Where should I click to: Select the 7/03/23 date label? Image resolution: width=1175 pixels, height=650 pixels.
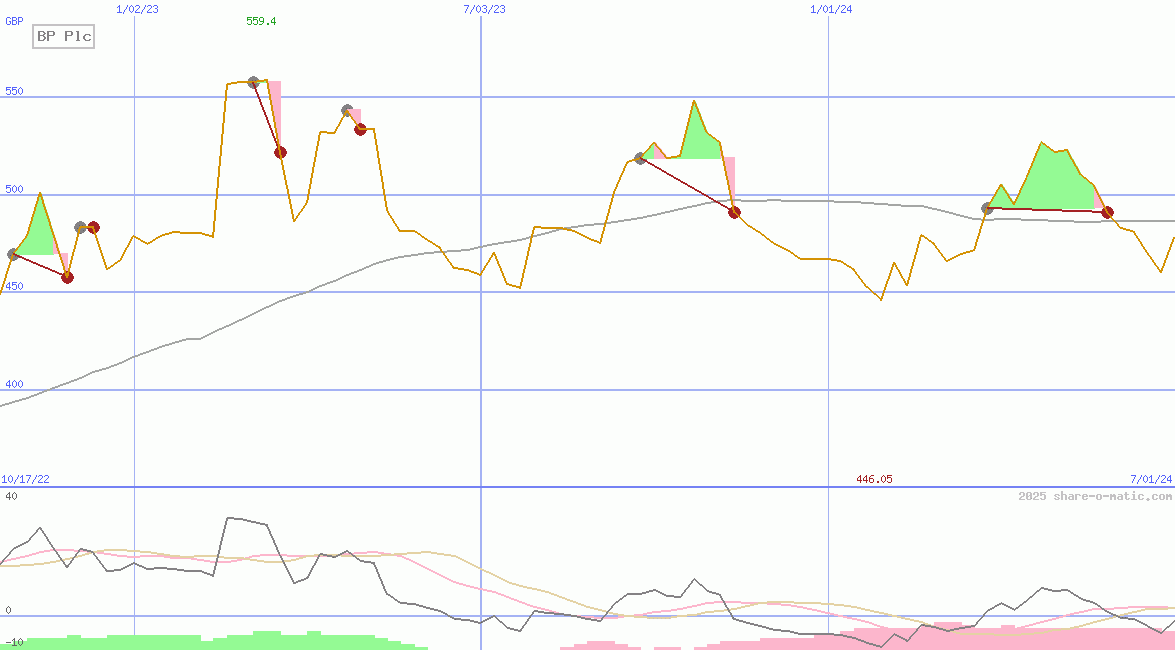coord(484,8)
